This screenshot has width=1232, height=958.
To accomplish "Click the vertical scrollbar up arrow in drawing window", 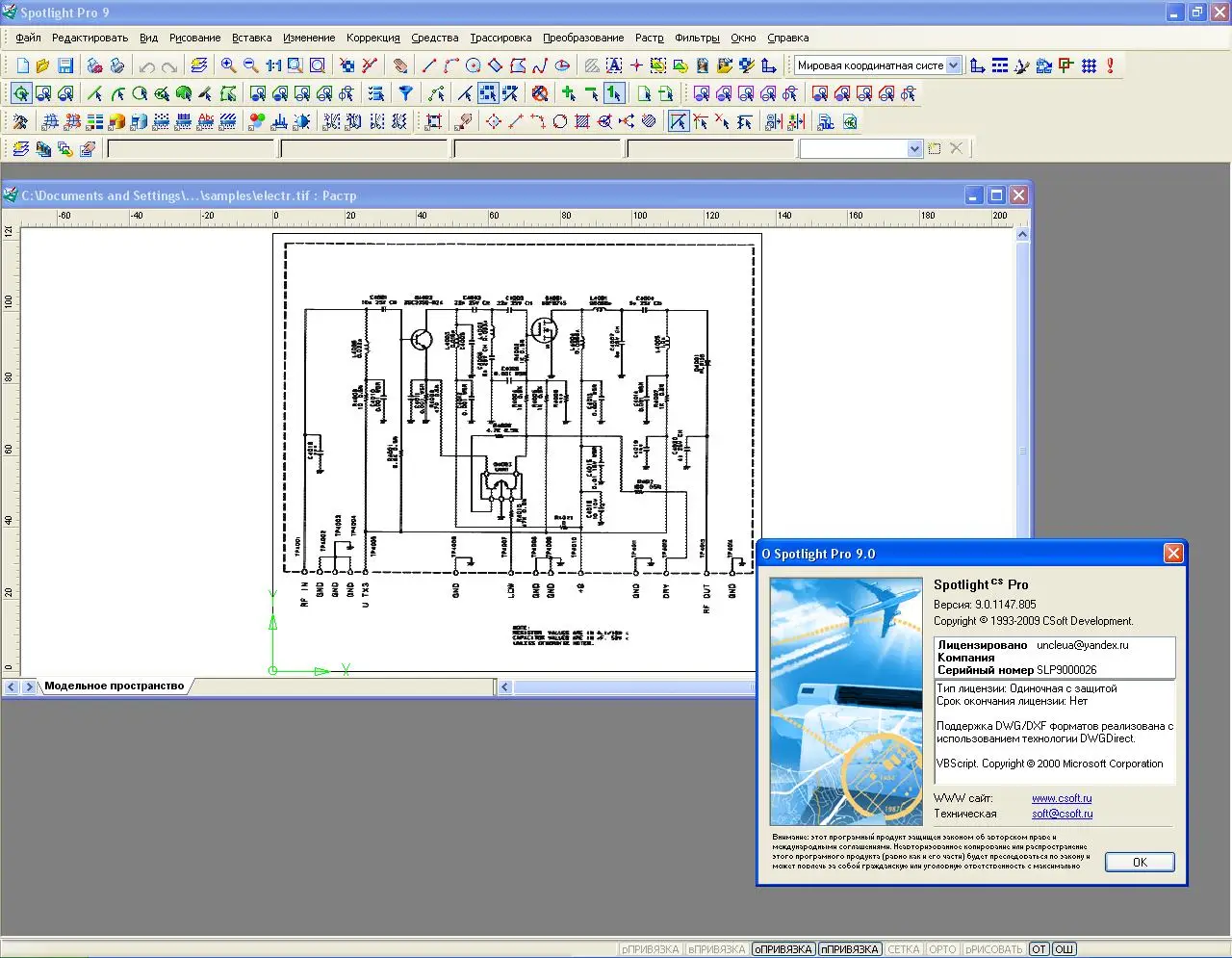I will click(1022, 234).
